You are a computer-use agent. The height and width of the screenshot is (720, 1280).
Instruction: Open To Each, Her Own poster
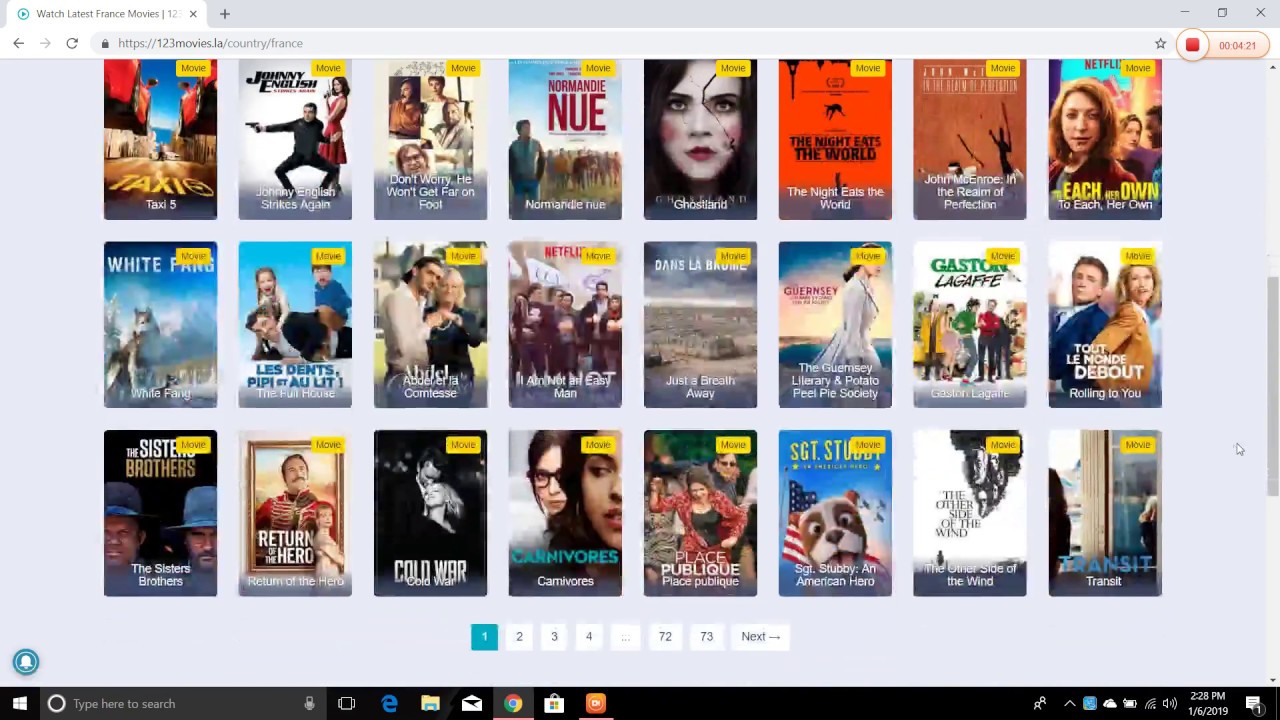click(1105, 139)
